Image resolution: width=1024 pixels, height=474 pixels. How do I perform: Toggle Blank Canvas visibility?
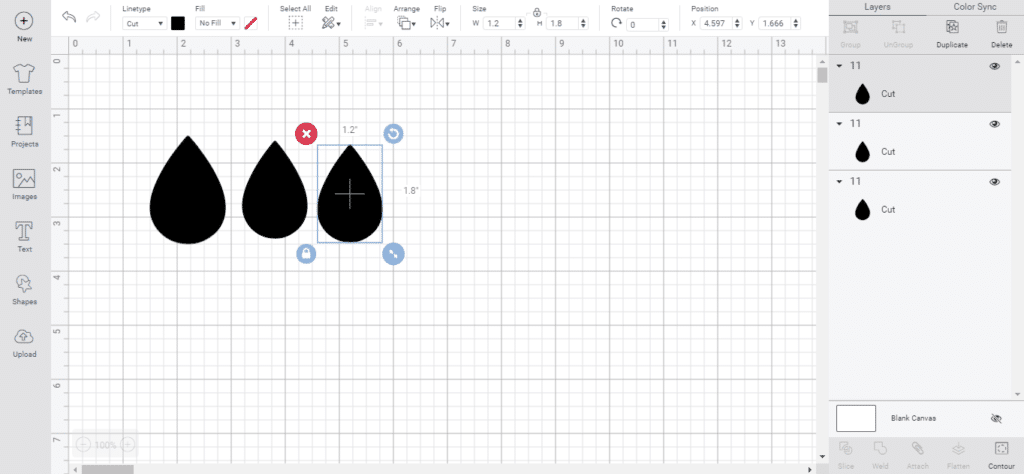994,419
